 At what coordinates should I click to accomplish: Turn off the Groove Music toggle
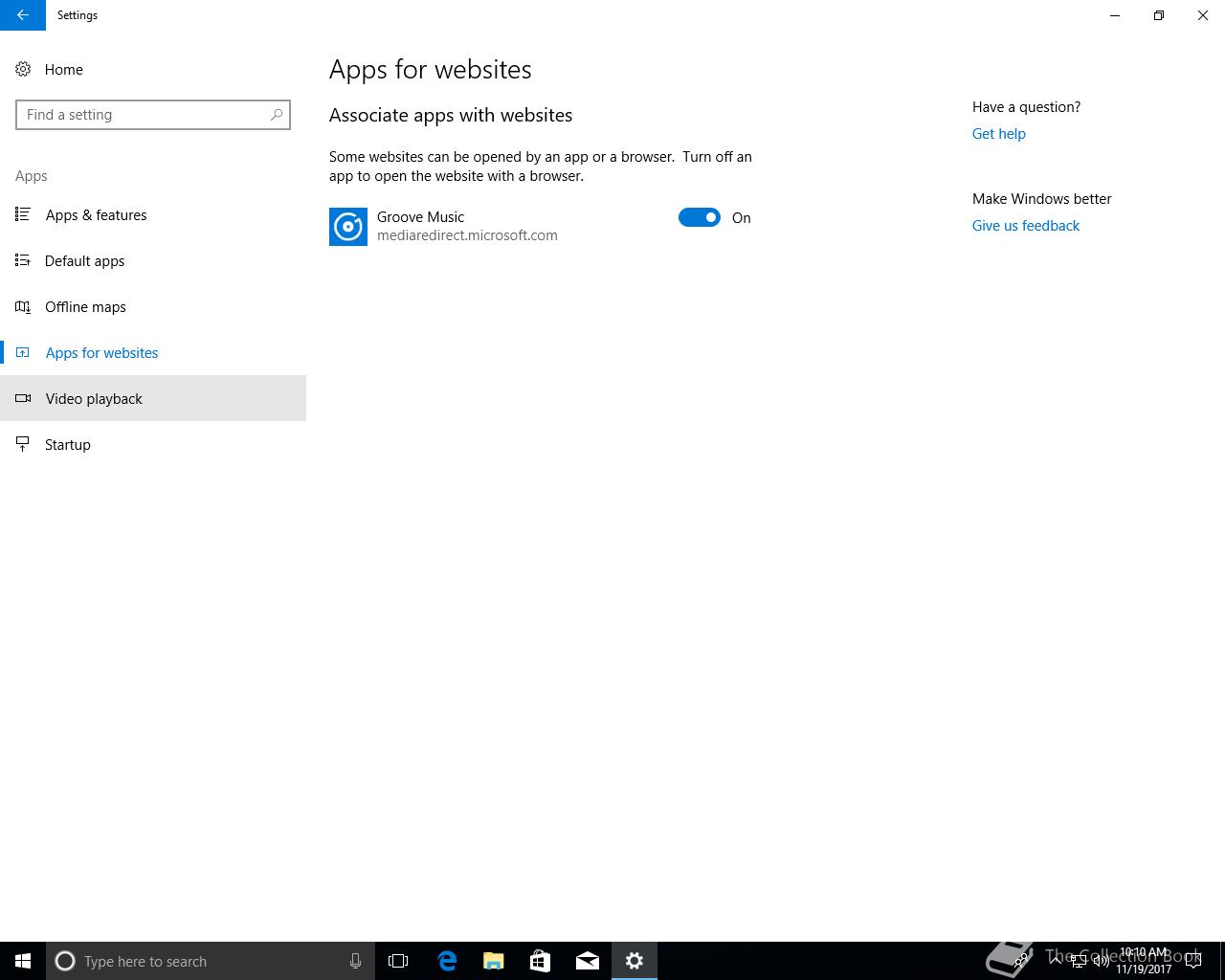click(700, 217)
